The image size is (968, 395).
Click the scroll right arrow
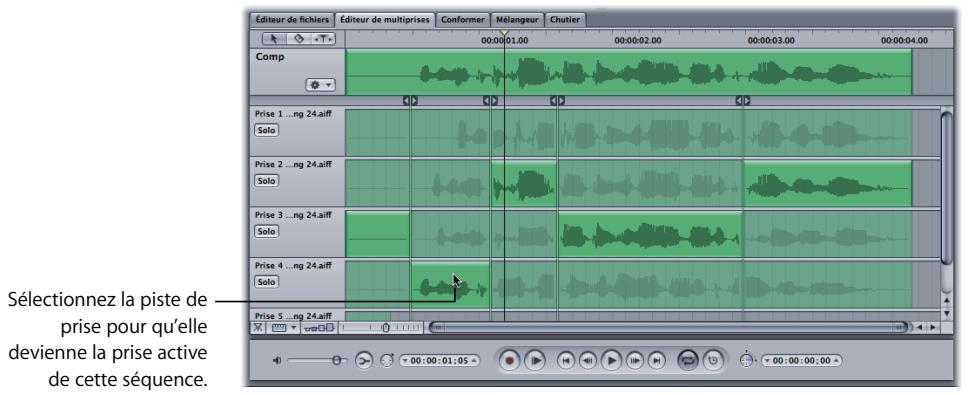point(933,328)
